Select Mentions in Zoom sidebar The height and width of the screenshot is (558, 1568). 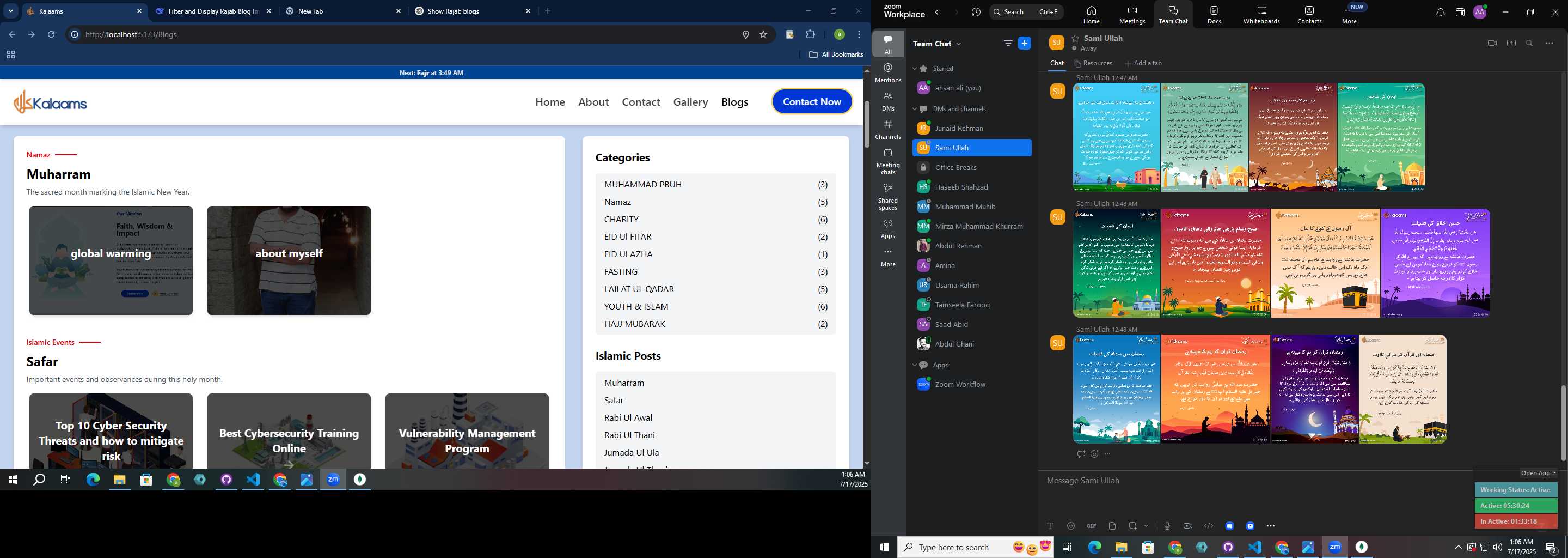point(888,72)
